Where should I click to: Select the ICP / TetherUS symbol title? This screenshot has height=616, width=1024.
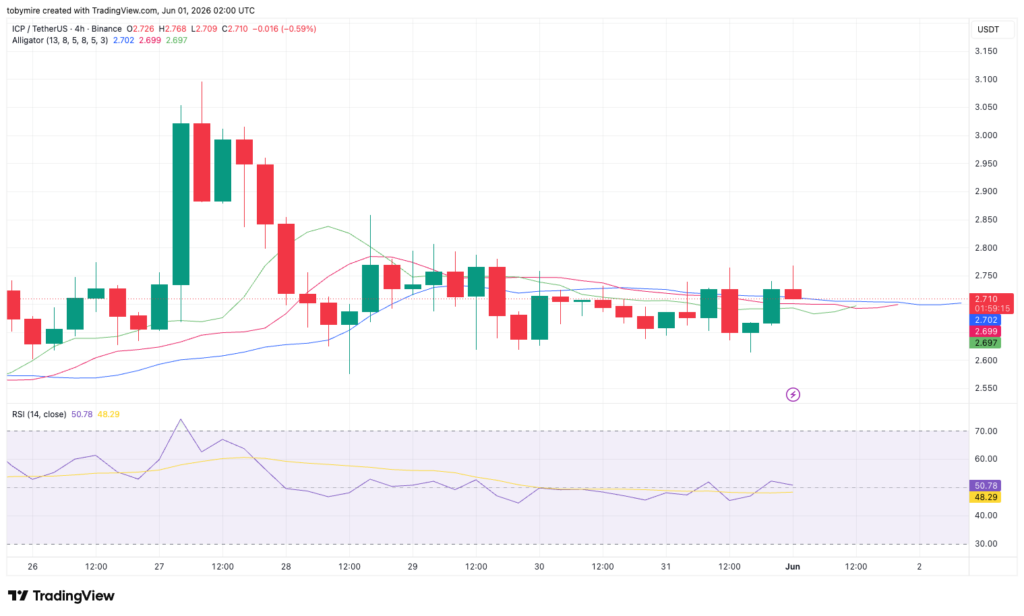click(67, 29)
